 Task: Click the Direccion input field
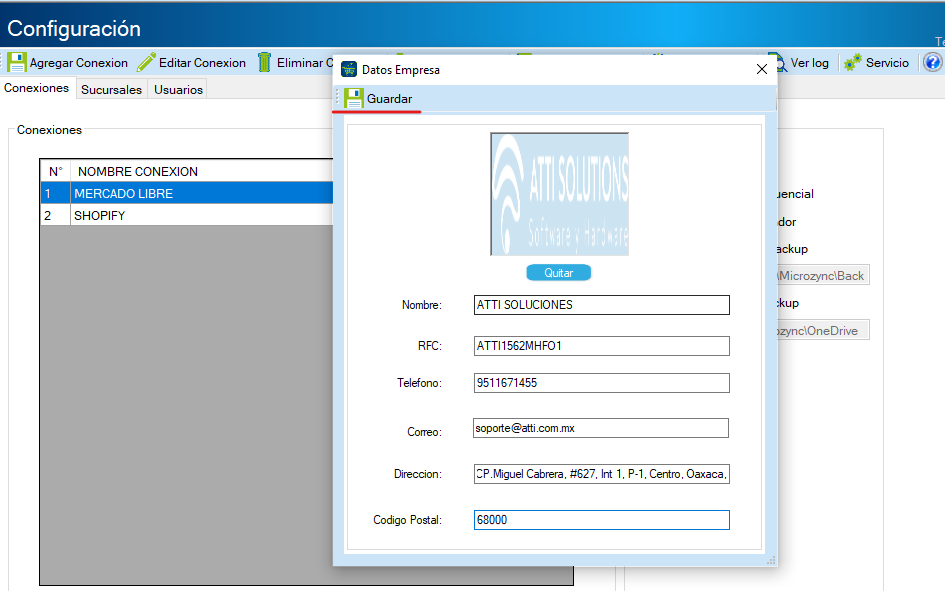(x=601, y=474)
